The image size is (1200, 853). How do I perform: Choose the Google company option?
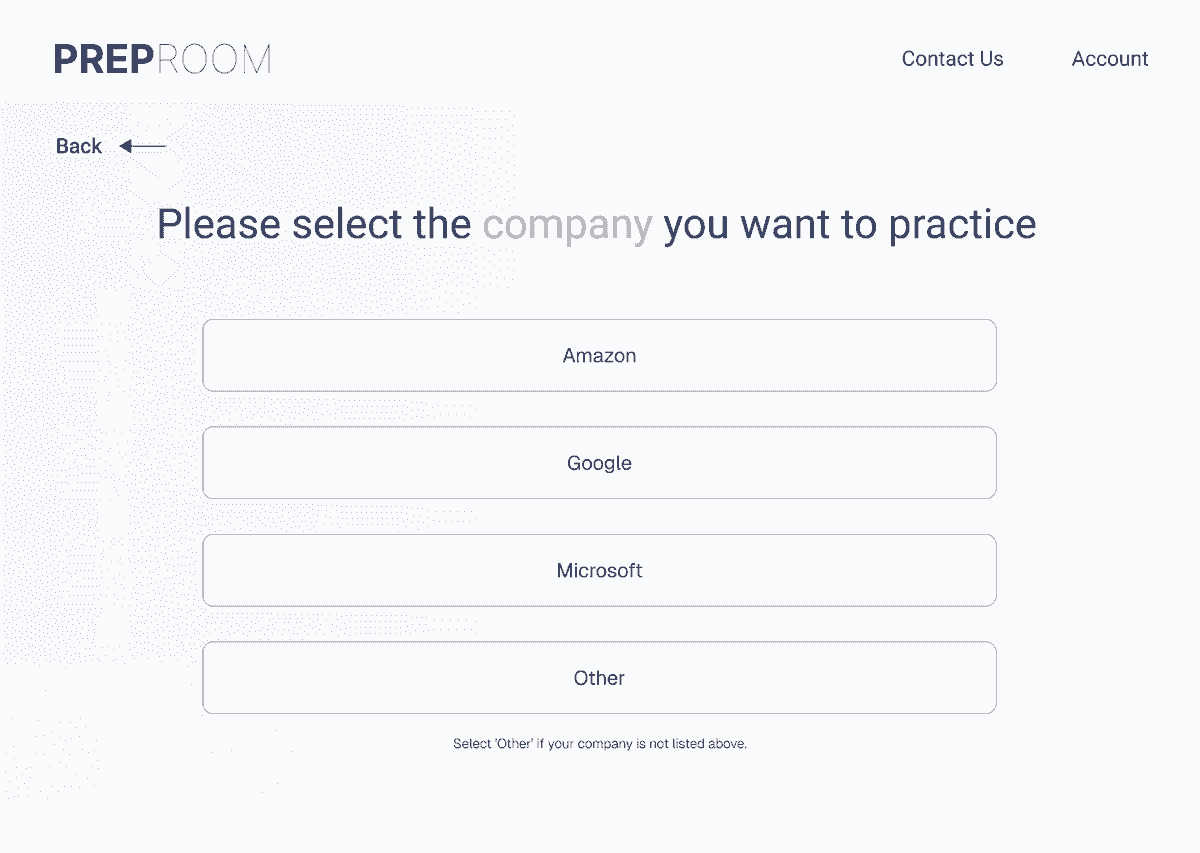pos(599,463)
